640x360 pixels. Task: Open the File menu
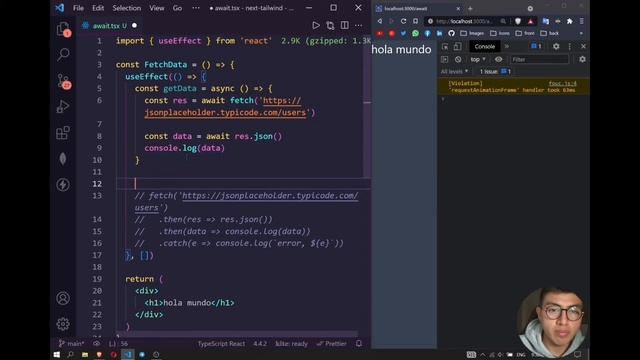tap(78, 8)
